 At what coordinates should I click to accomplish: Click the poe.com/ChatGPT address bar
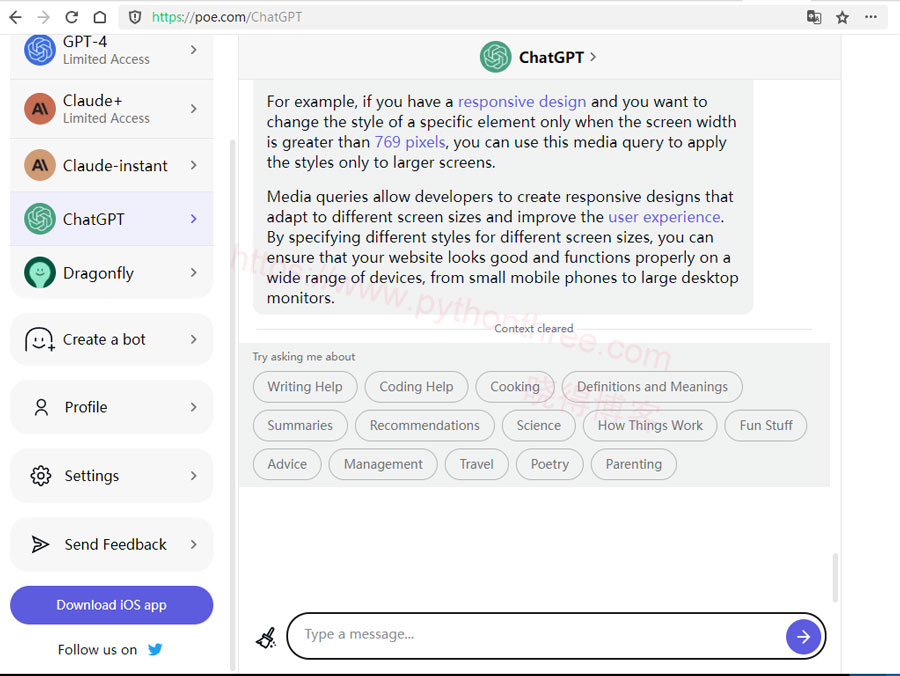[459, 17]
